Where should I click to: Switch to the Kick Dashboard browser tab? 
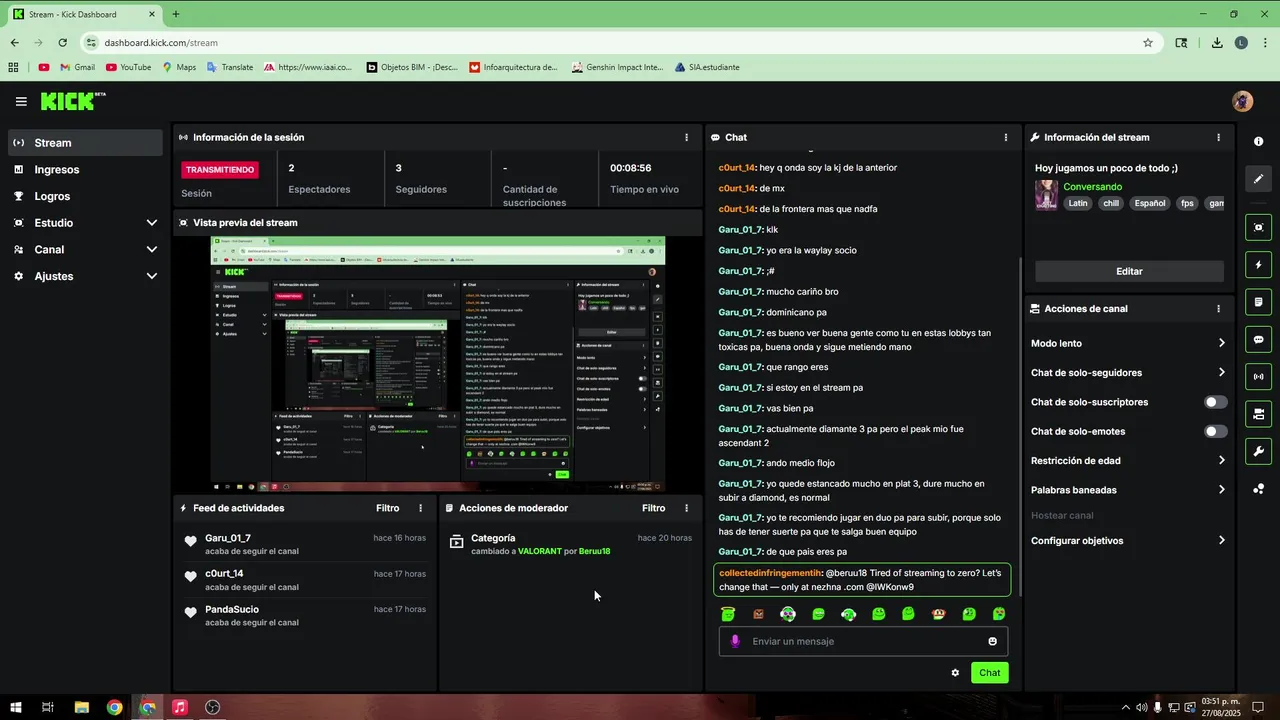[x=83, y=14]
